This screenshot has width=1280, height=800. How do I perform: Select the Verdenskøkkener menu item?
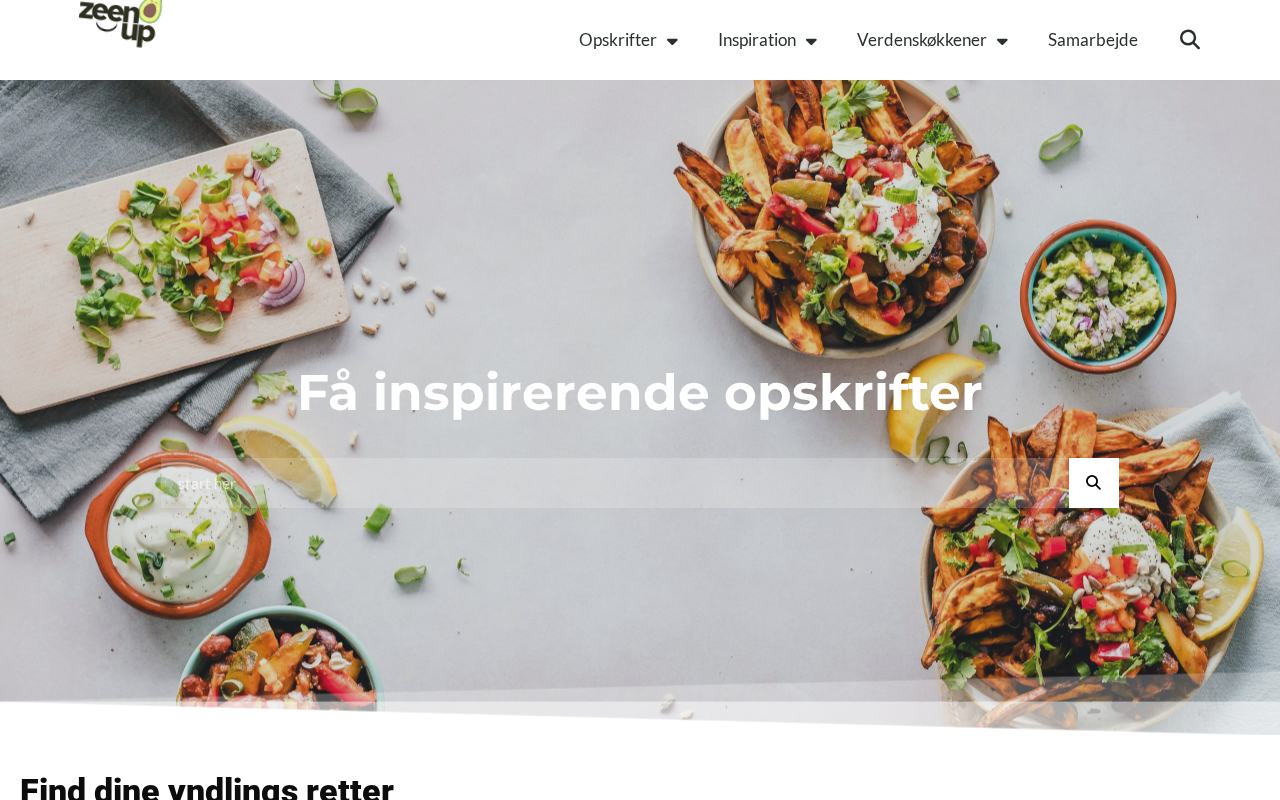pos(922,40)
